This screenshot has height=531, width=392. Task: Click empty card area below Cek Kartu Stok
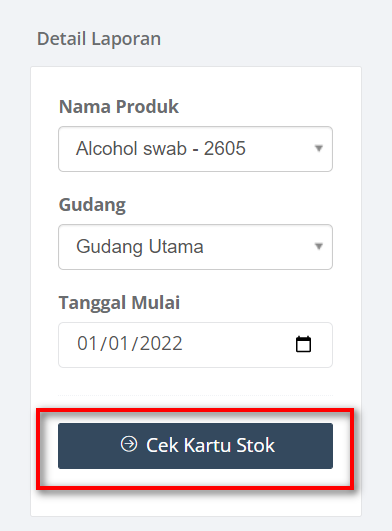coord(195,504)
